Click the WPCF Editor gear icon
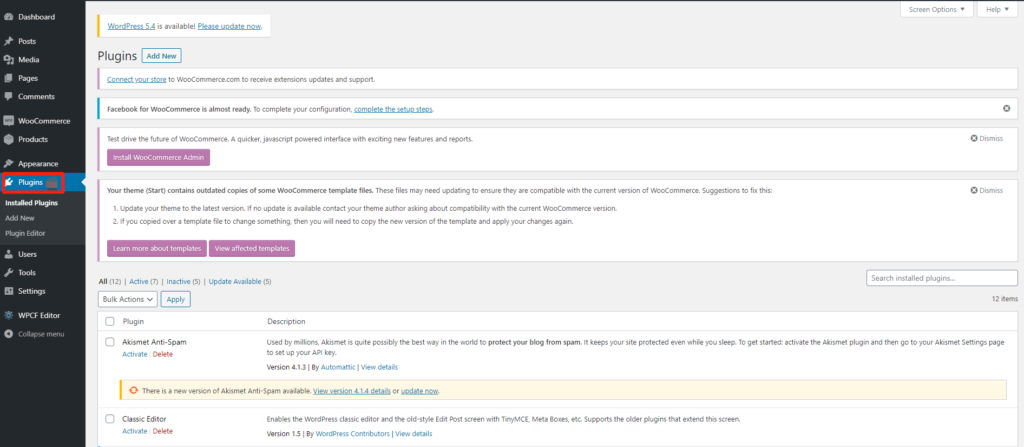Screen dimensions: 1024x447 (x=8, y=315)
